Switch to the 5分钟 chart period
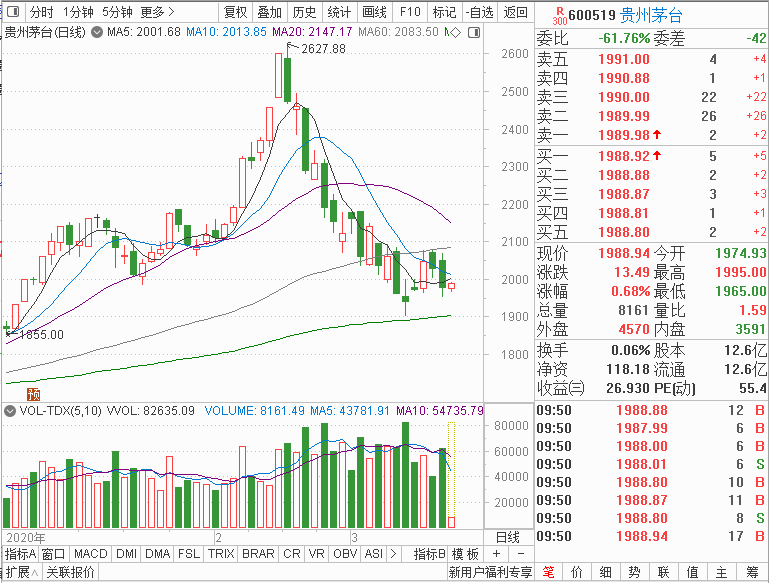 pyautogui.click(x=117, y=12)
